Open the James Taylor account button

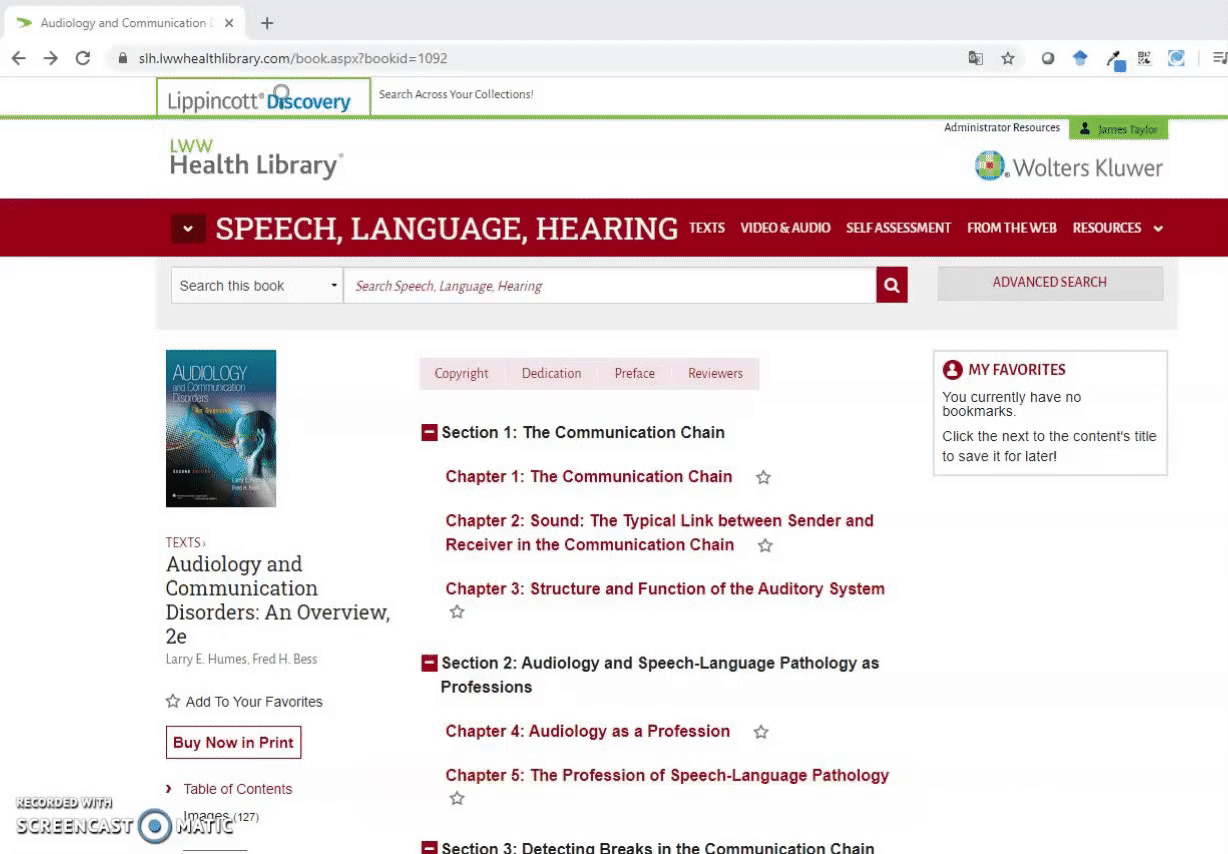(x=1118, y=129)
